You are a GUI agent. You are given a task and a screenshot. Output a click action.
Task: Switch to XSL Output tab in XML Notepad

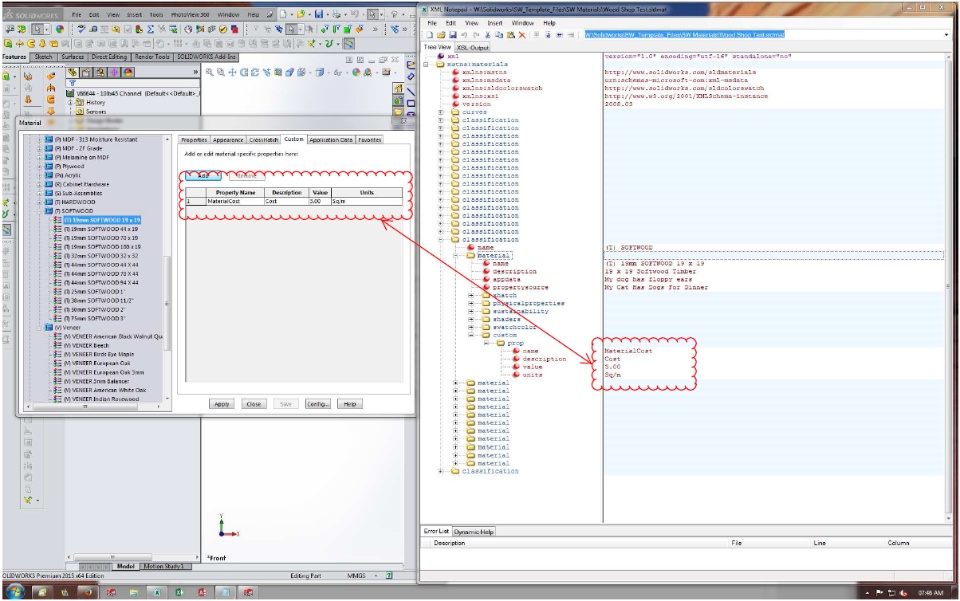(x=473, y=48)
